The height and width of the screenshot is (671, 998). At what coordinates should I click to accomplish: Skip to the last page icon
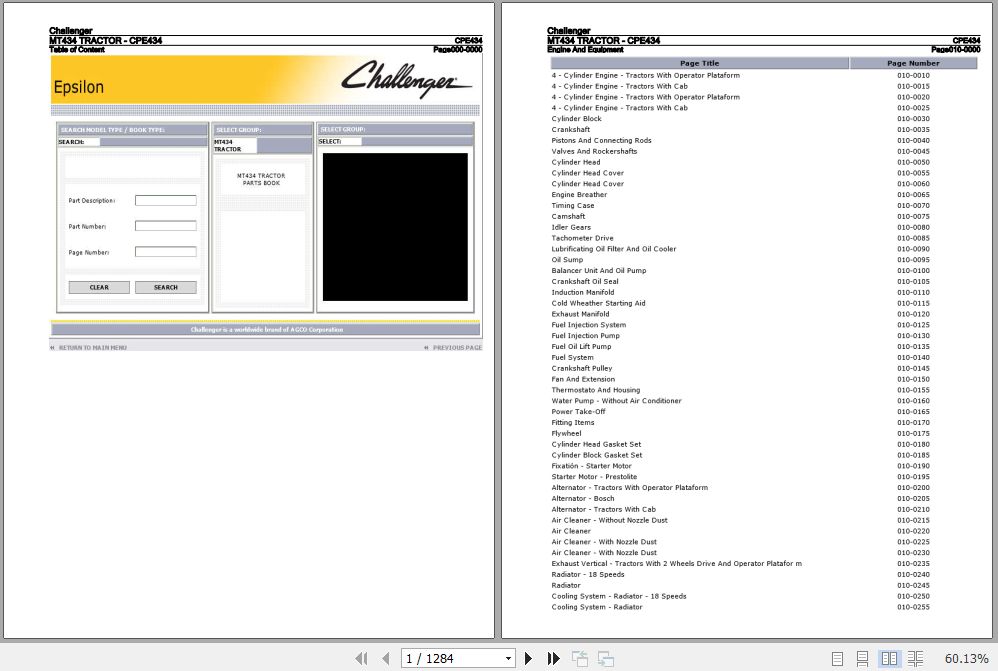pos(554,658)
